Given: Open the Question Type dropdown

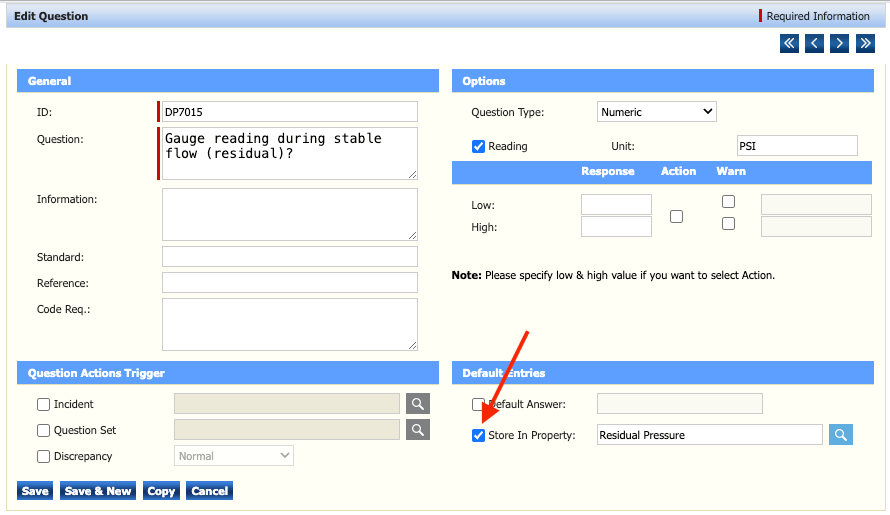Looking at the screenshot, I should click(x=657, y=112).
